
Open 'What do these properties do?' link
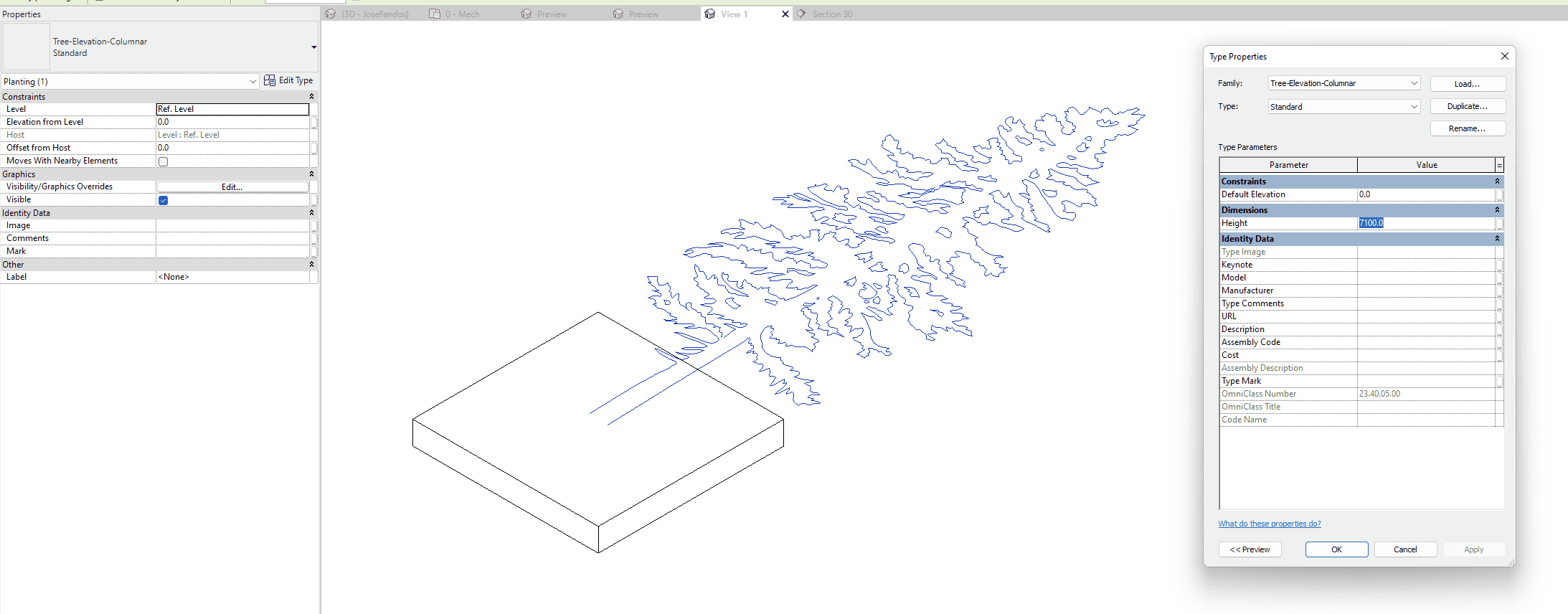(1269, 524)
